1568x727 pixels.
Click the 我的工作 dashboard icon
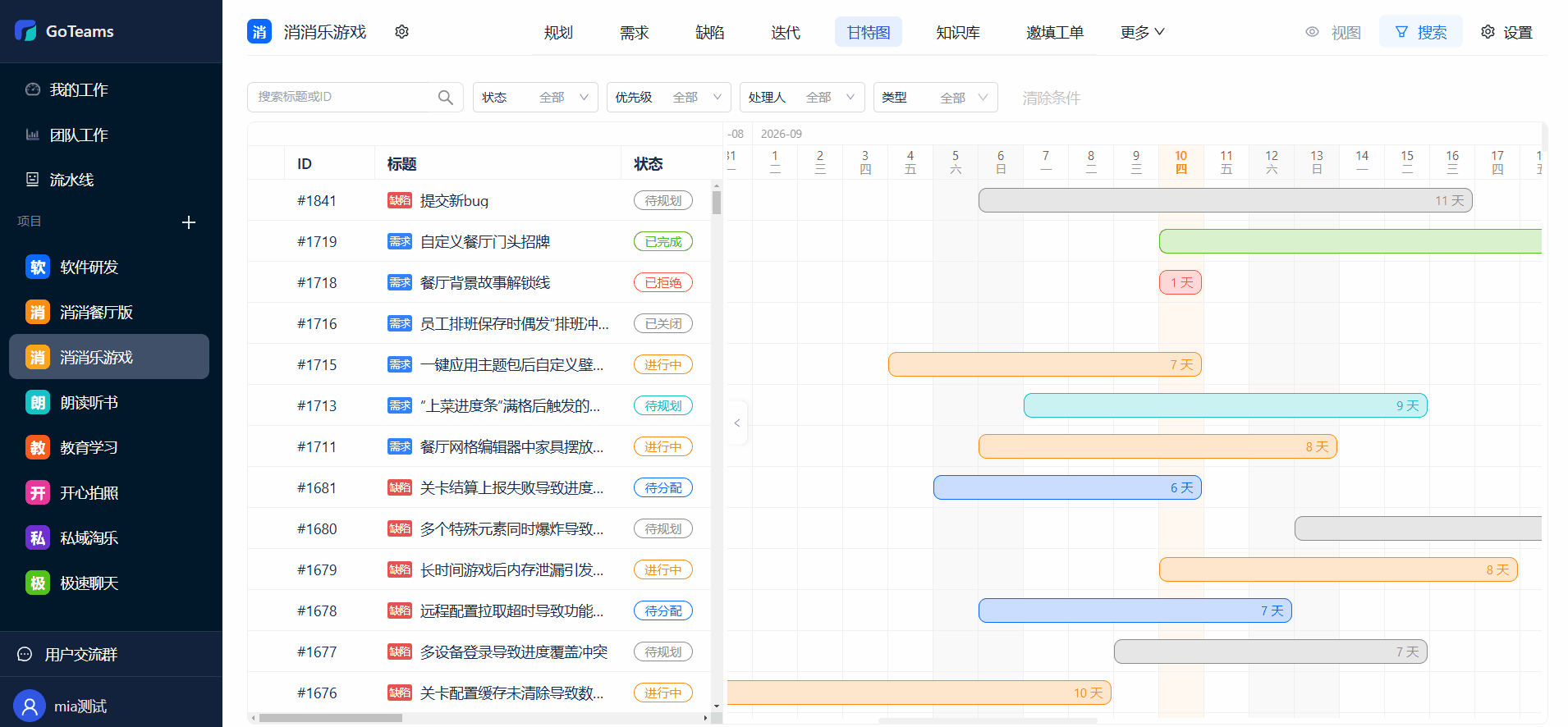(33, 89)
